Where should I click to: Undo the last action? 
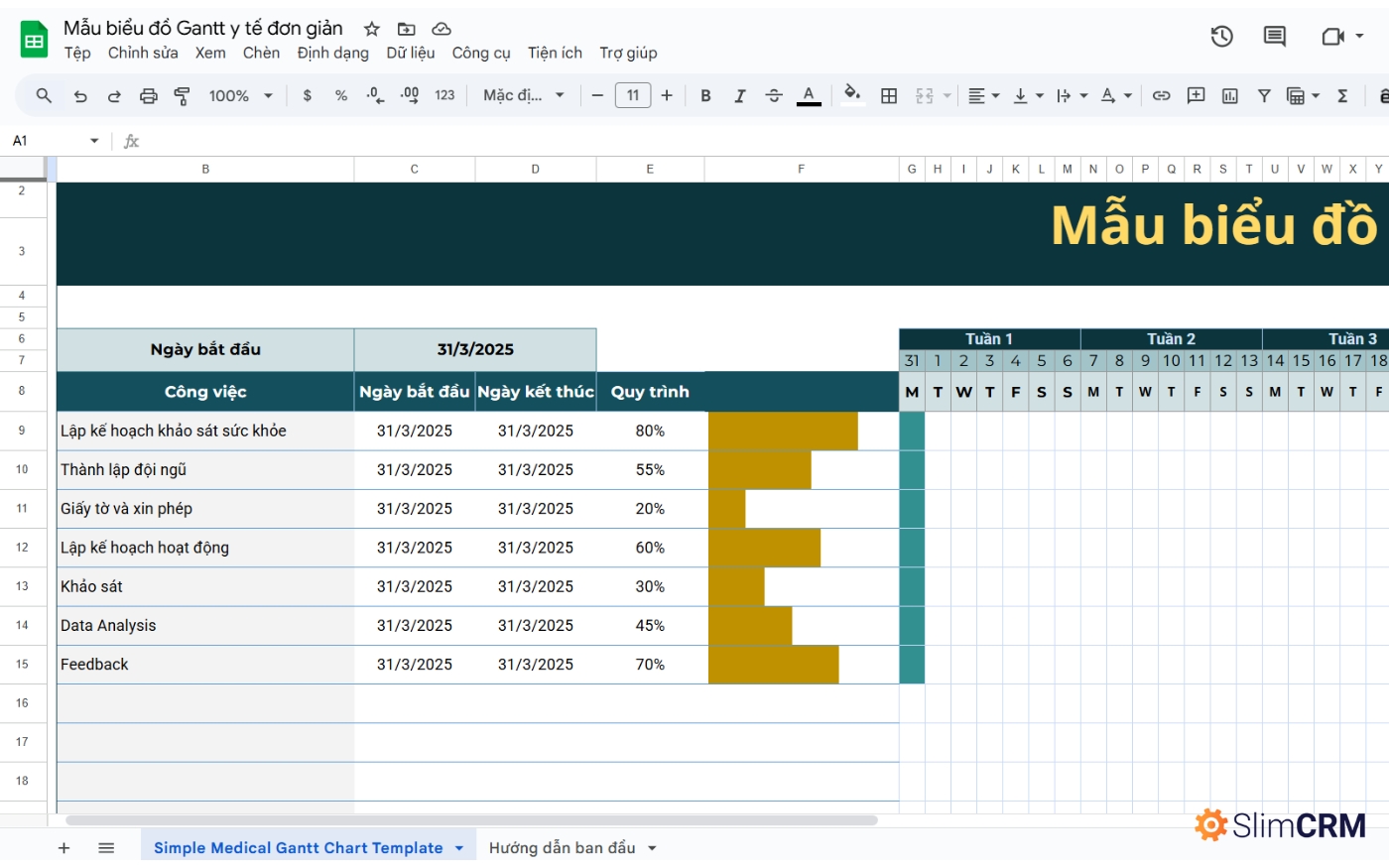tap(80, 95)
